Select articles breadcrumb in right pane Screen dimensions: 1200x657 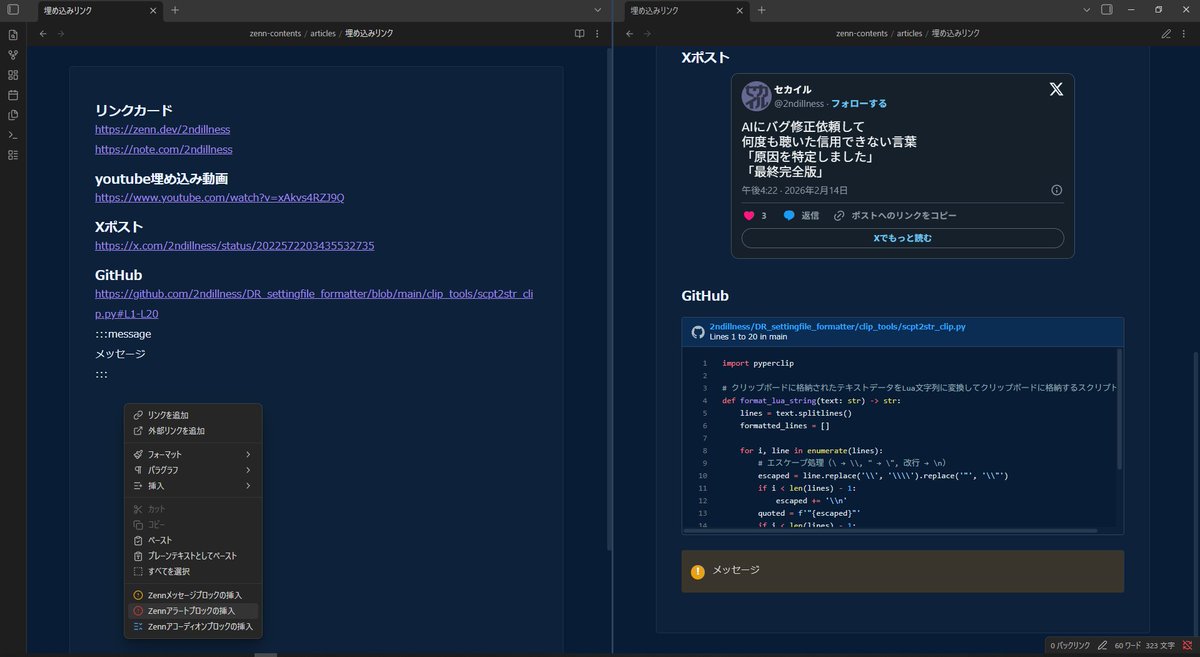(x=909, y=33)
